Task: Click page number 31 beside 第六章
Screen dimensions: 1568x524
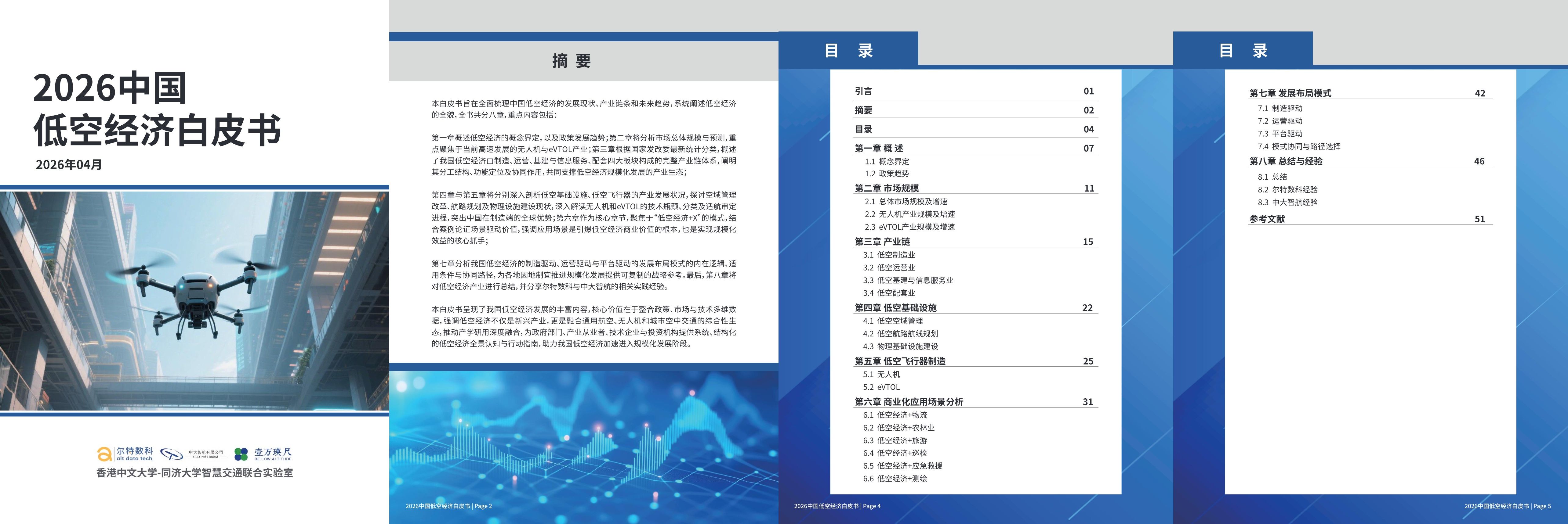Action: [x=1088, y=402]
